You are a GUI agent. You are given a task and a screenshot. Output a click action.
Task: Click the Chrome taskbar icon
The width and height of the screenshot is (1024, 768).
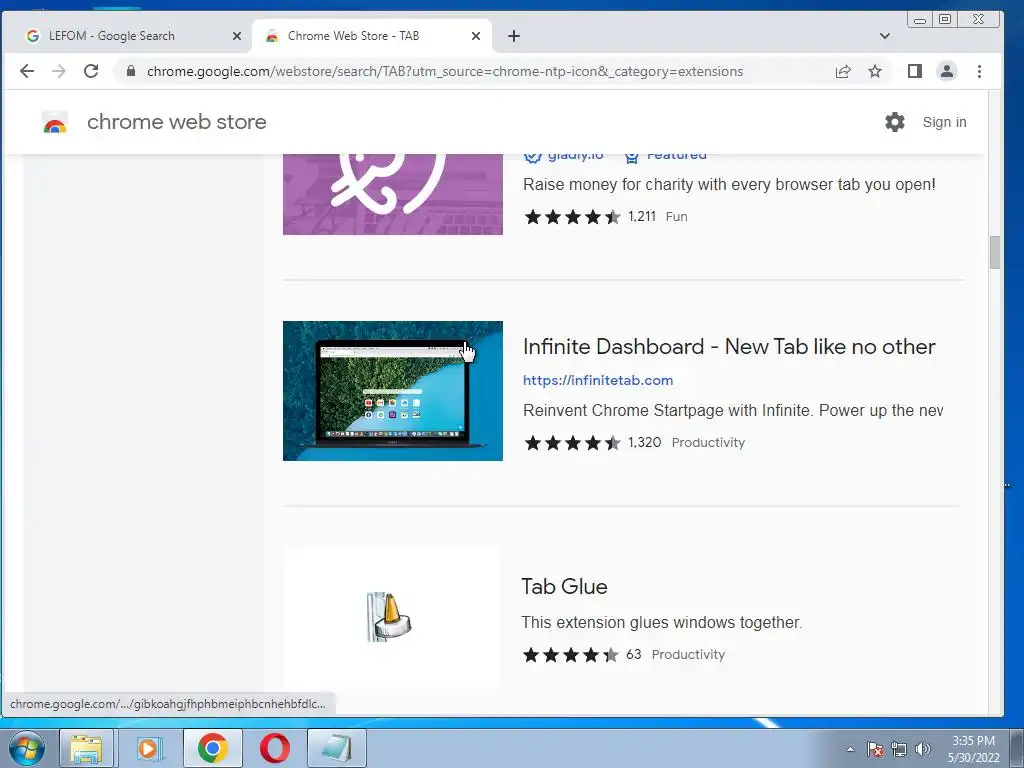(212, 748)
